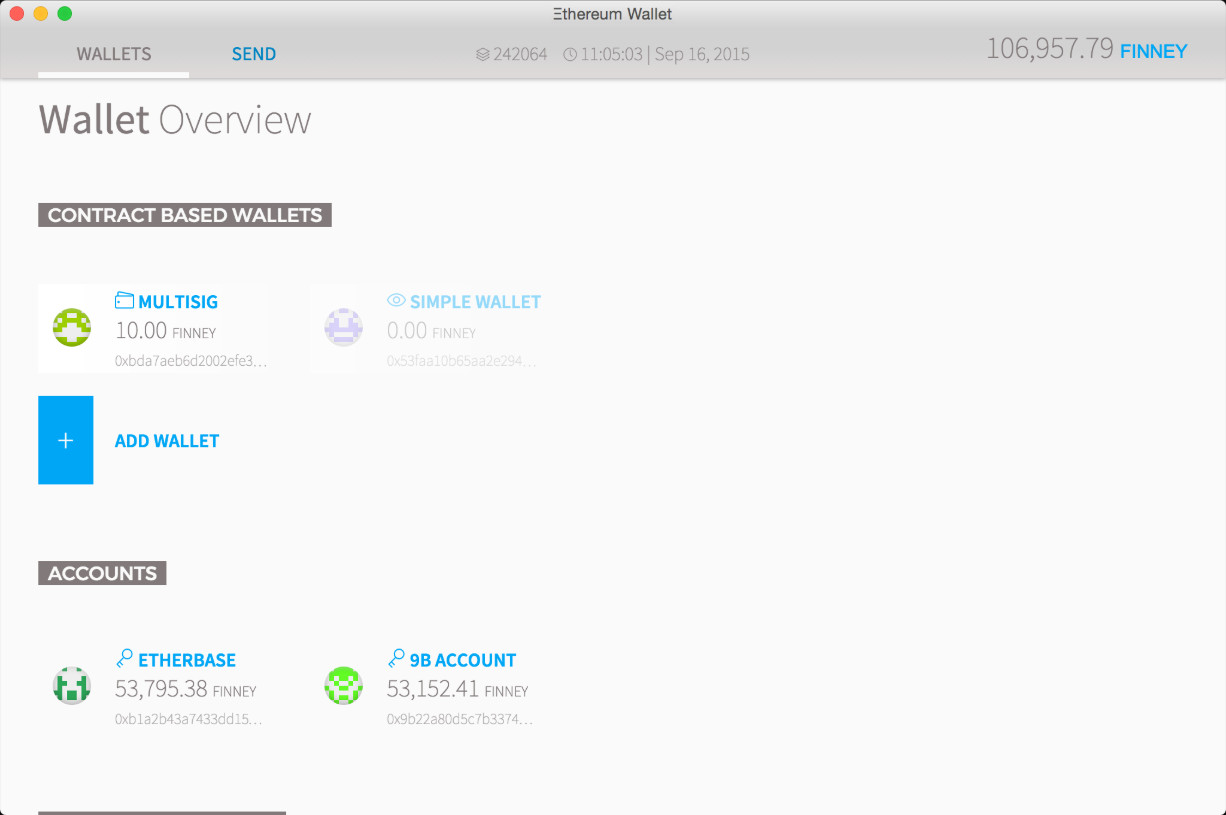This screenshot has height=815, width=1226.
Task: Maximize the Ethereum Wallet window
Action: (x=65, y=14)
